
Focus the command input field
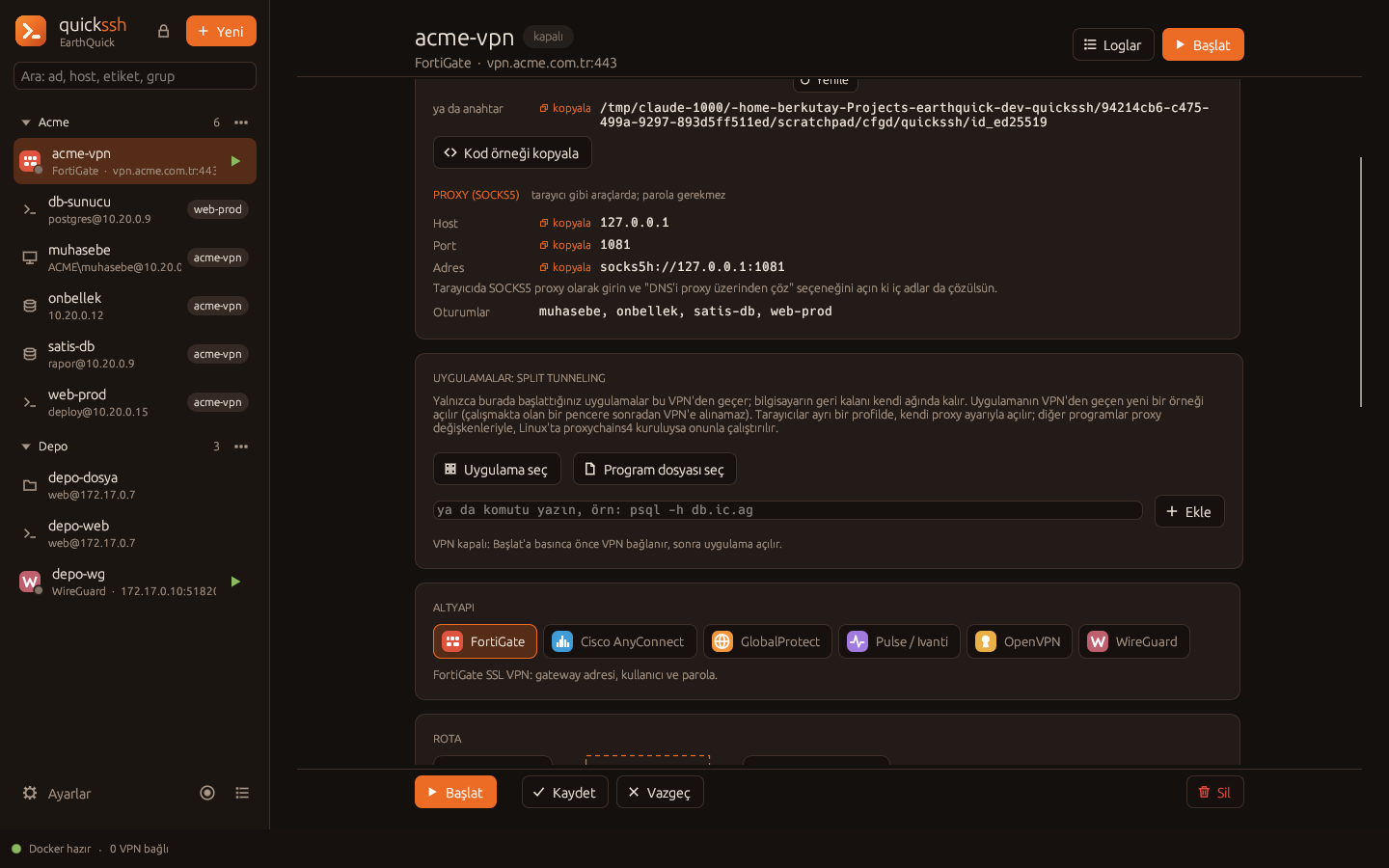(788, 510)
